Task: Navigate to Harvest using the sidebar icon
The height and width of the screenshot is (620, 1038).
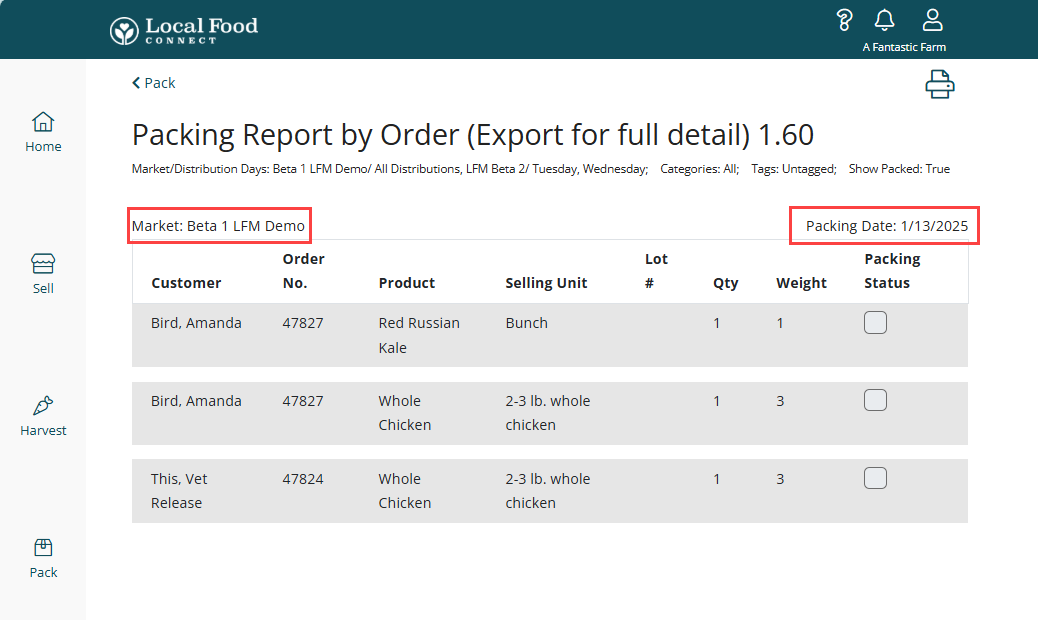Action: (x=43, y=414)
